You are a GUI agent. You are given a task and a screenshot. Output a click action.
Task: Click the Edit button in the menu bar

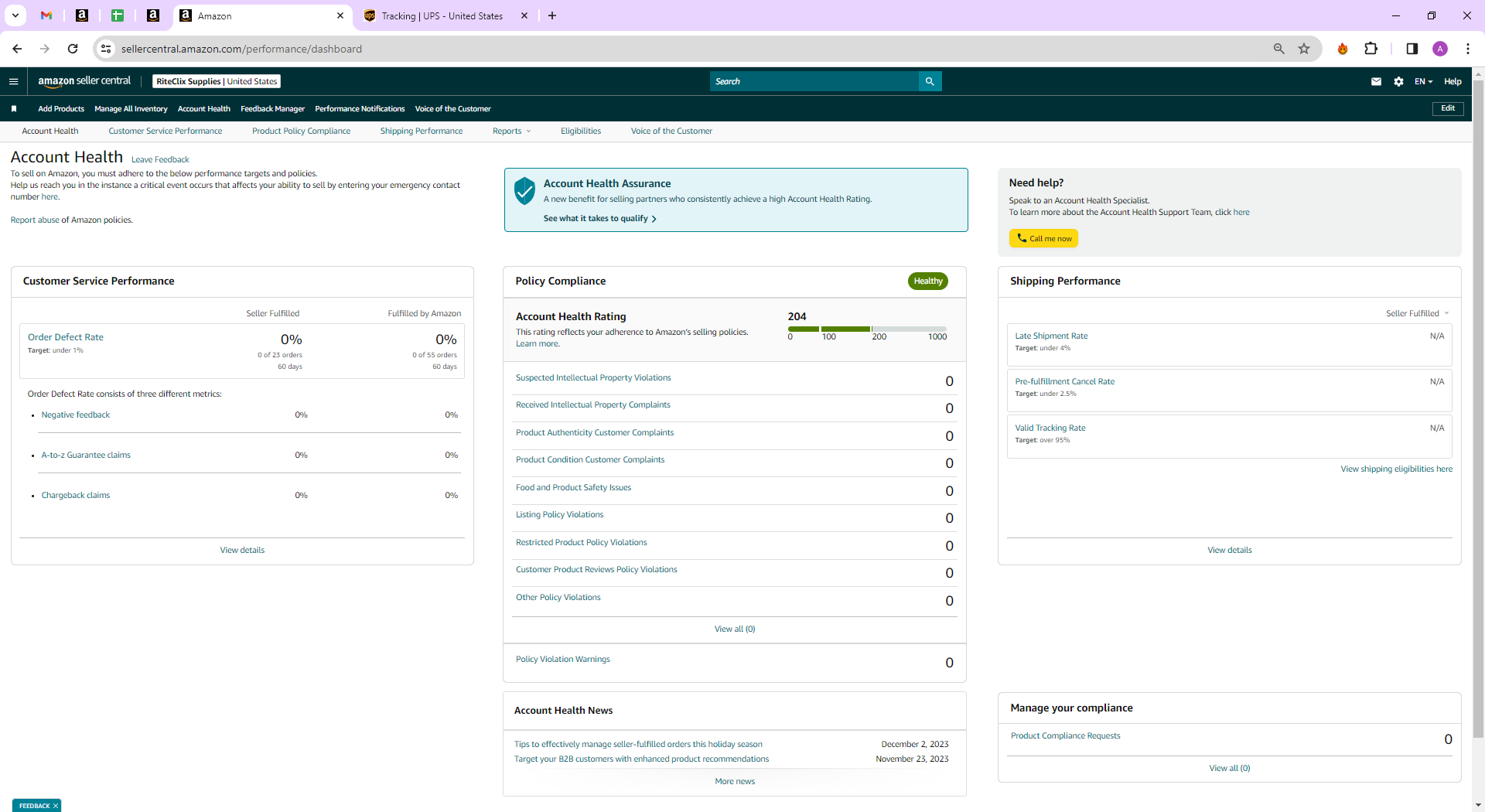1448,108
